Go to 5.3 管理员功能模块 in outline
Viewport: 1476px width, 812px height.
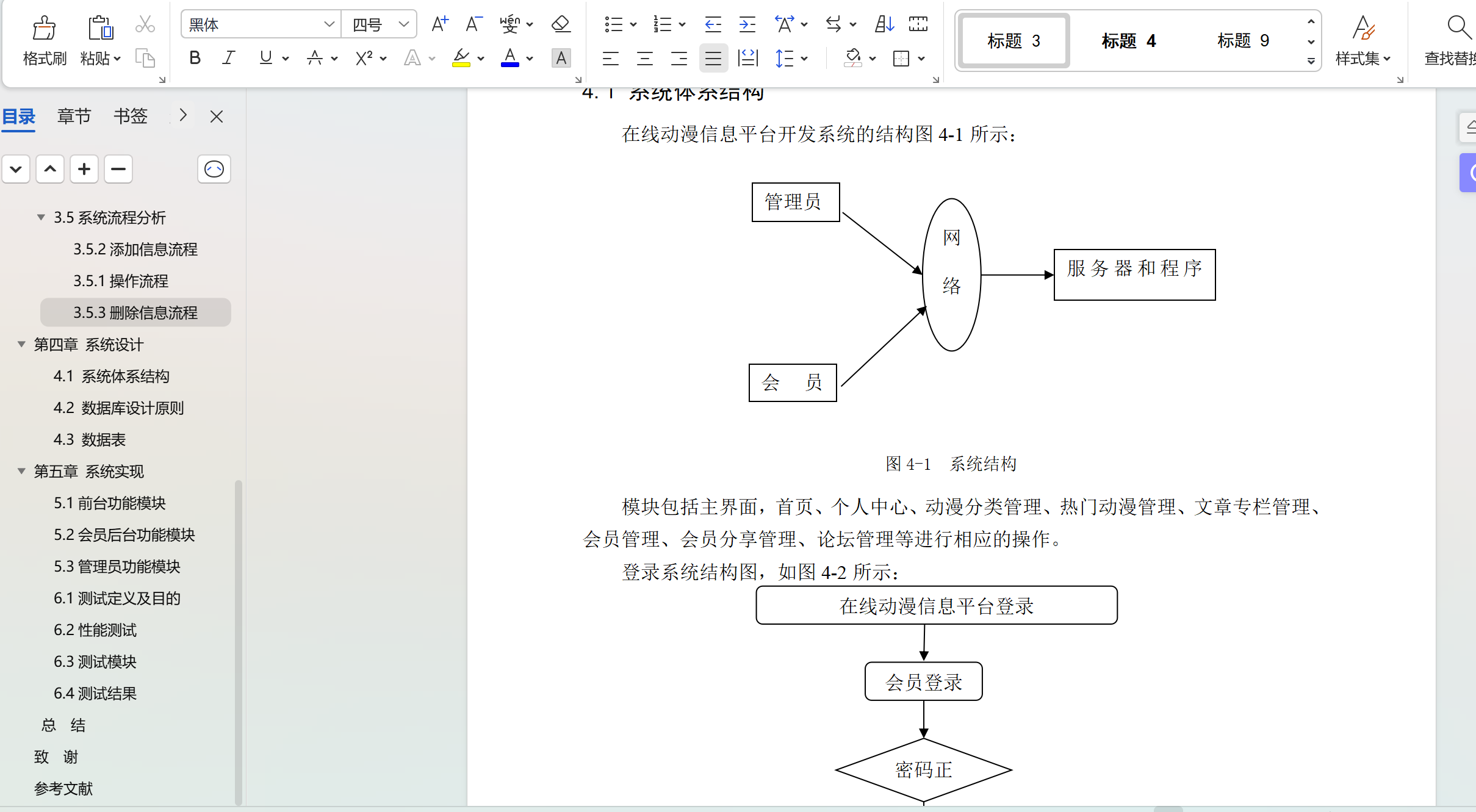click(117, 566)
